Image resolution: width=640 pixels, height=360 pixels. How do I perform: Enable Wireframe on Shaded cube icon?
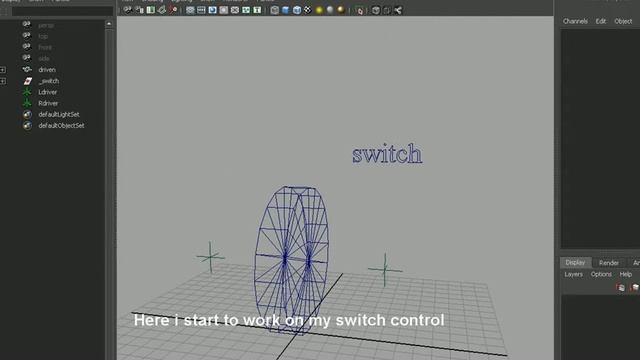coord(297,10)
